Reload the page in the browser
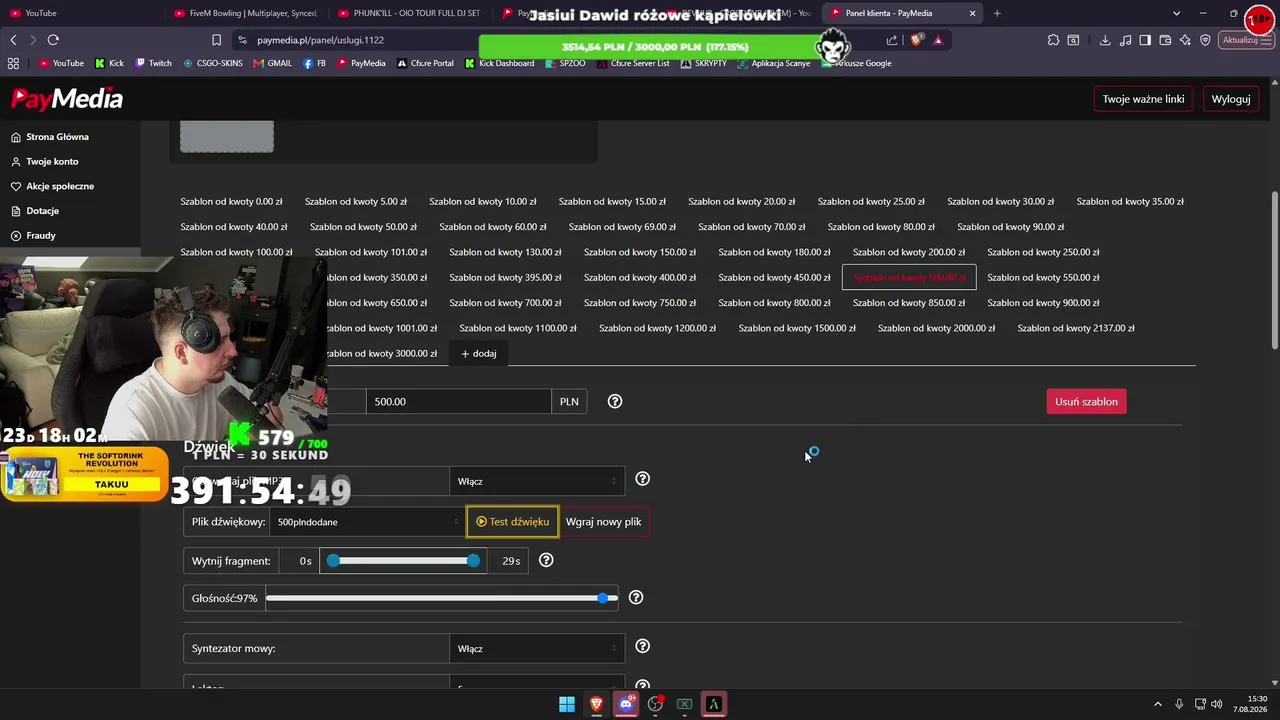 pyautogui.click(x=53, y=40)
